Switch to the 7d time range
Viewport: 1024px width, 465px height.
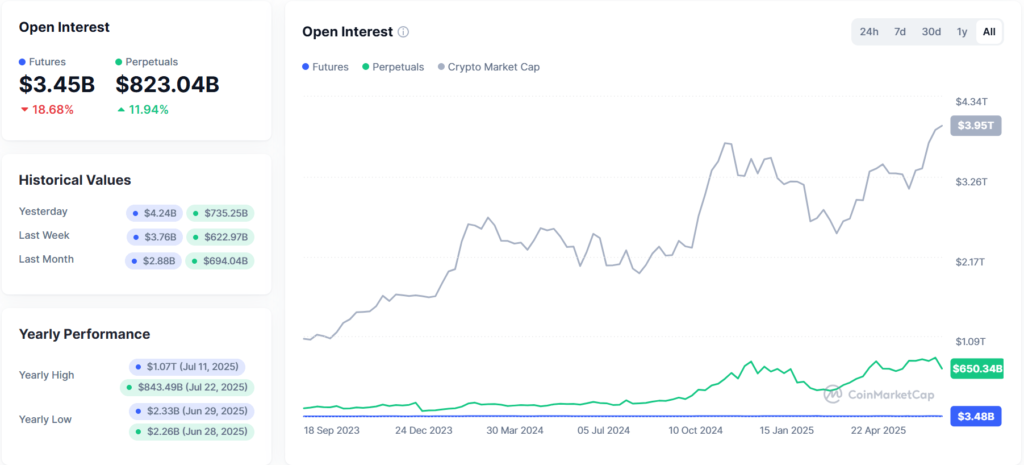click(x=900, y=32)
